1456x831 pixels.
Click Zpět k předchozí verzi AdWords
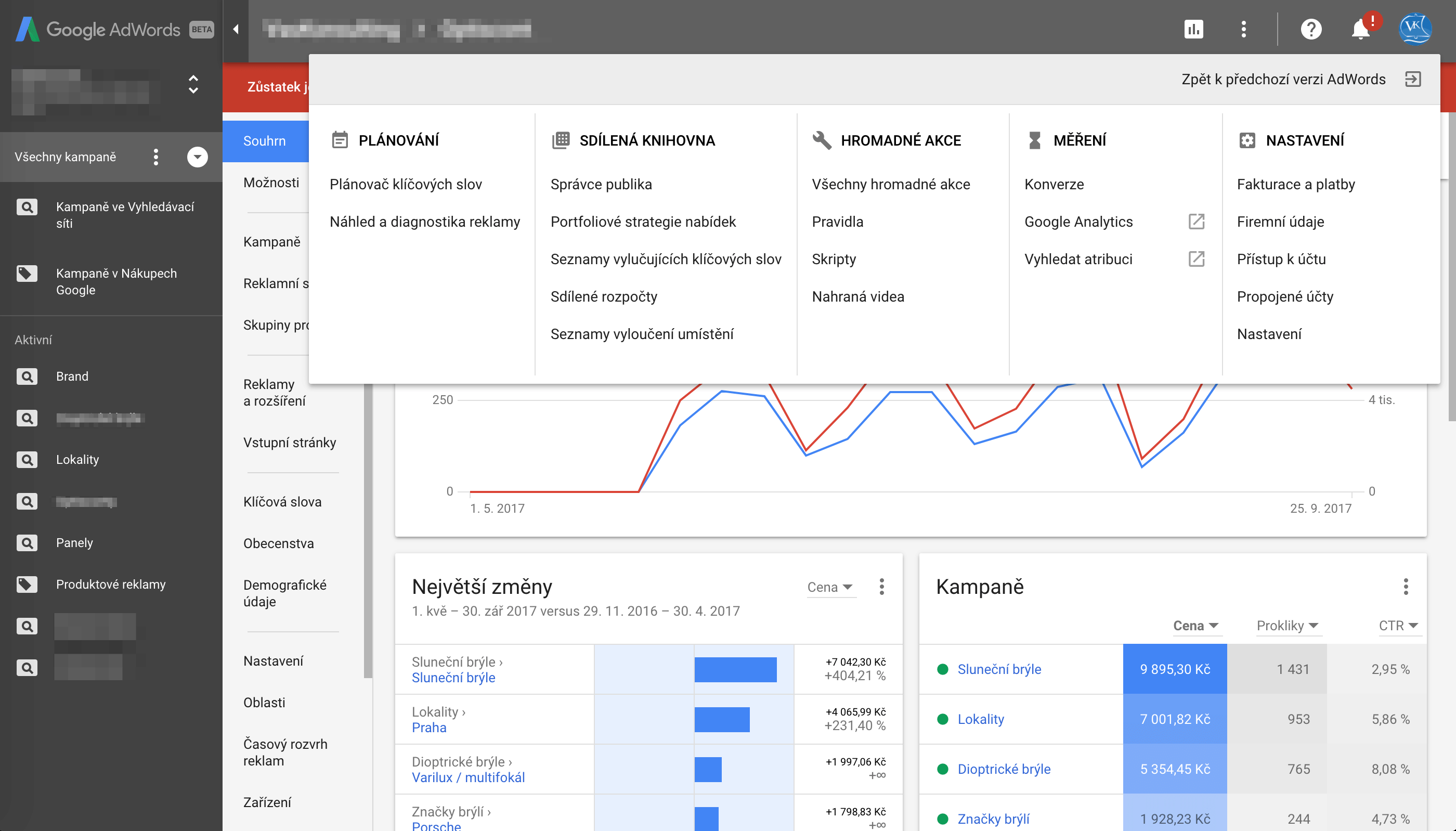1283,80
